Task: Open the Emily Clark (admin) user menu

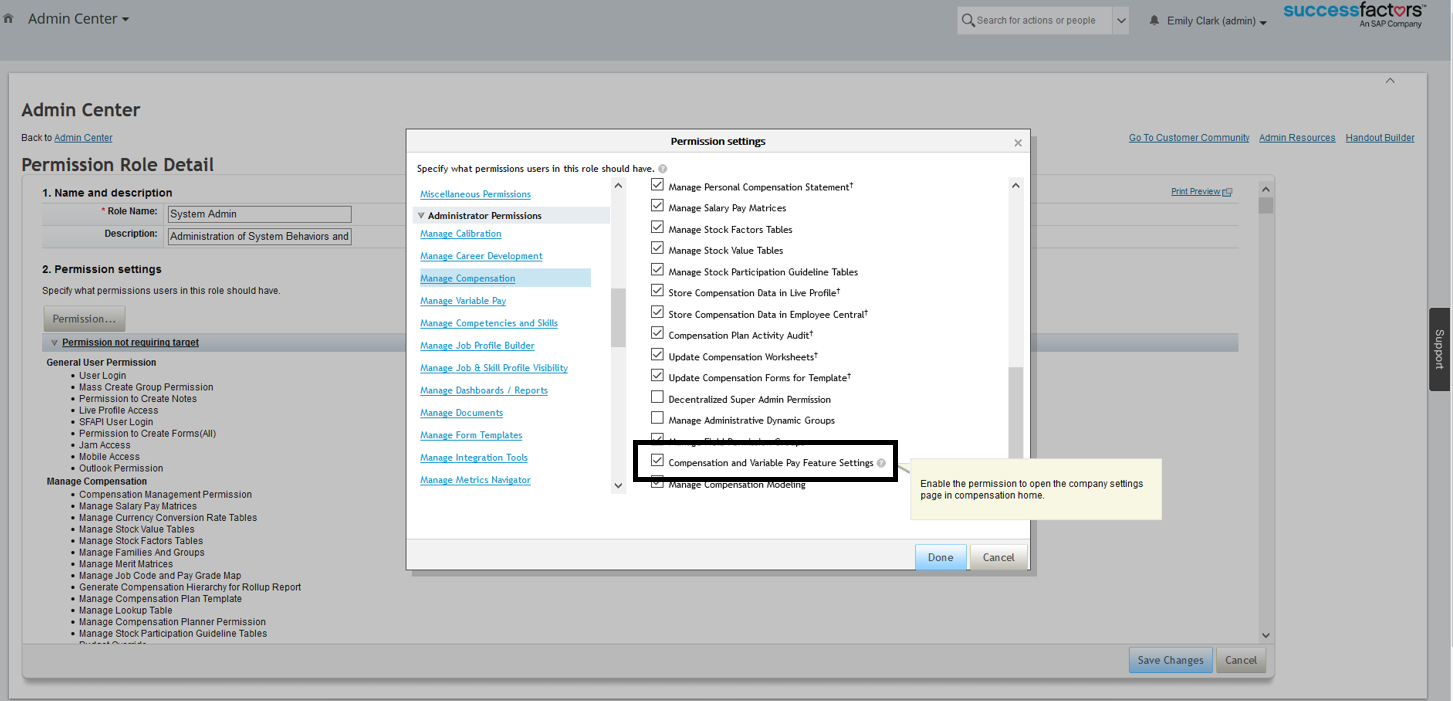Action: 1217,21
